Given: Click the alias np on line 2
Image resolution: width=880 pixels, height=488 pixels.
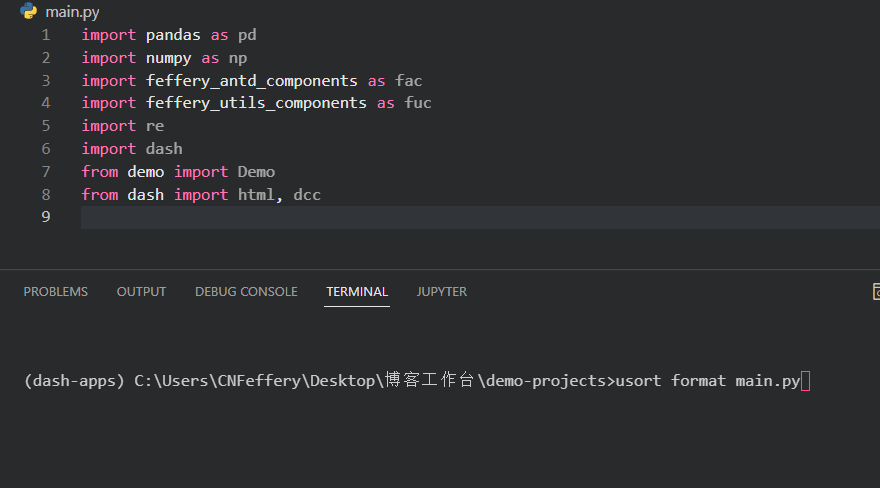Looking at the screenshot, I should click(238, 58).
